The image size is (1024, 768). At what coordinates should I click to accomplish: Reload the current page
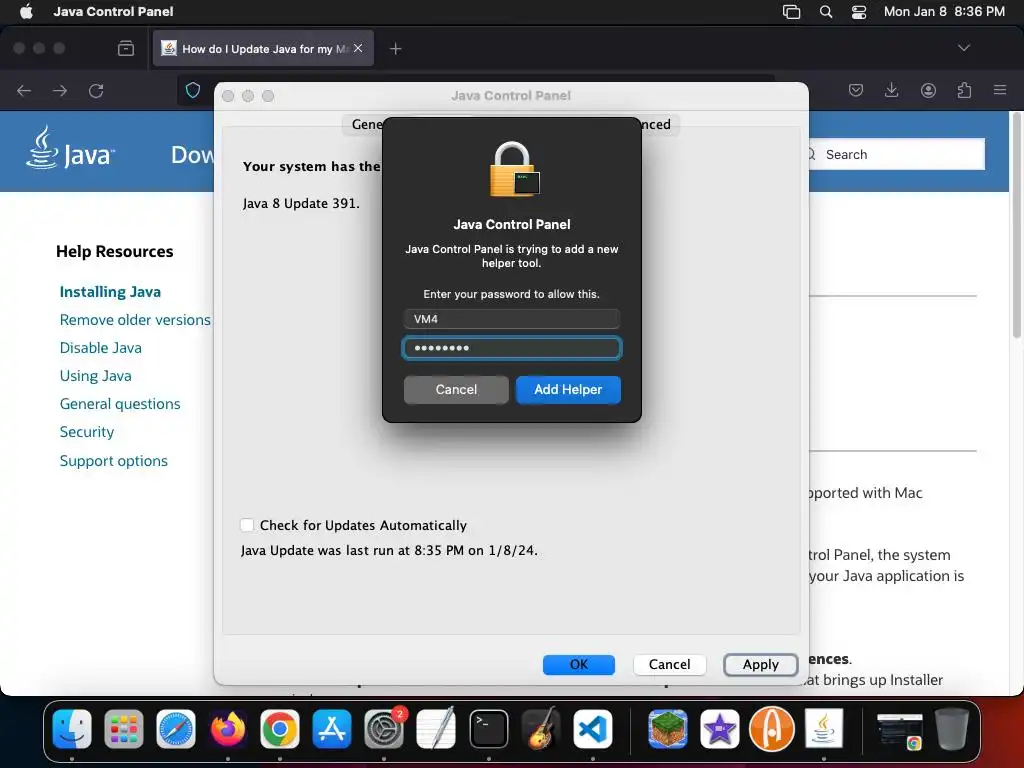point(96,91)
